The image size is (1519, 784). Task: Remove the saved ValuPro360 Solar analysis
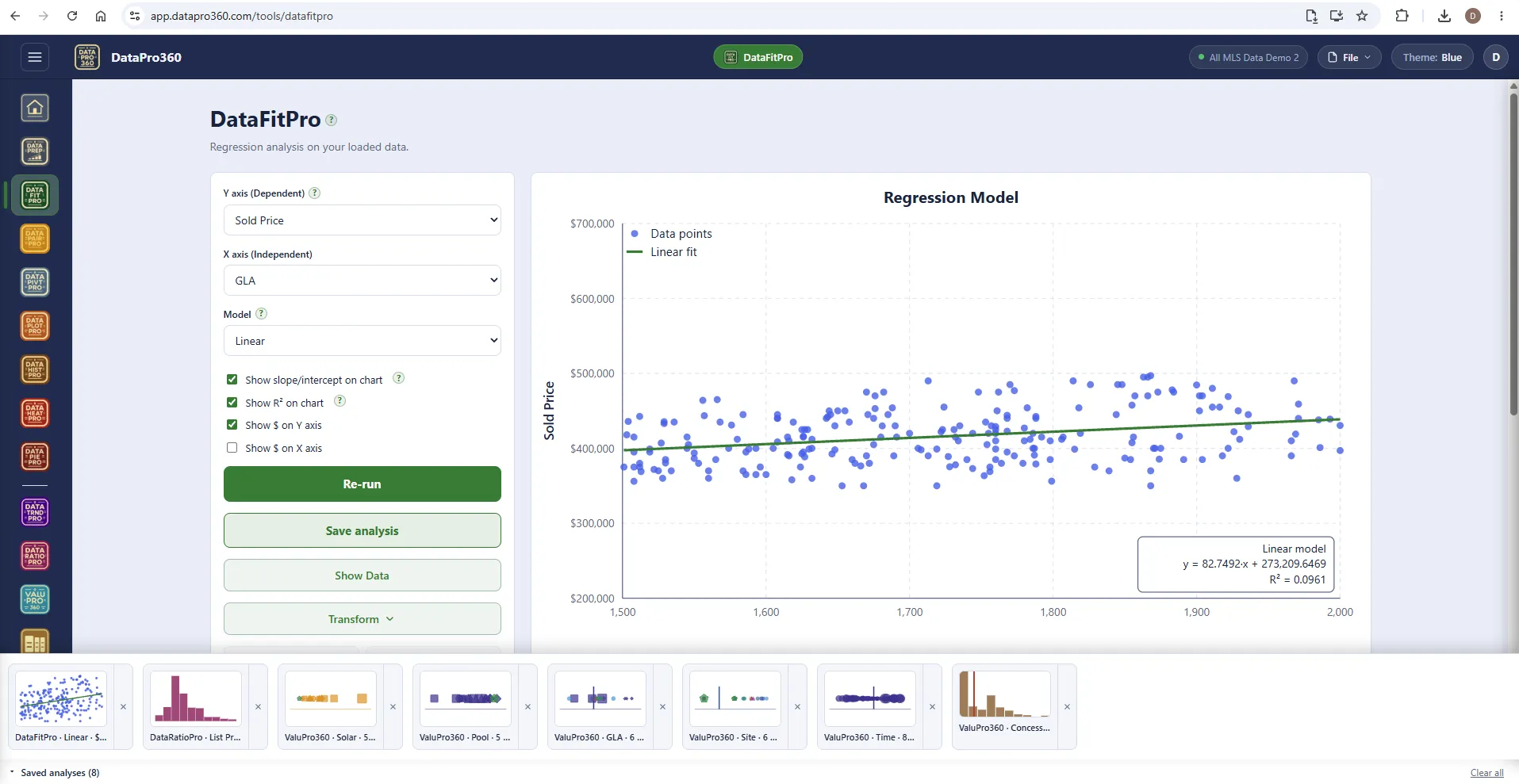coord(393,706)
